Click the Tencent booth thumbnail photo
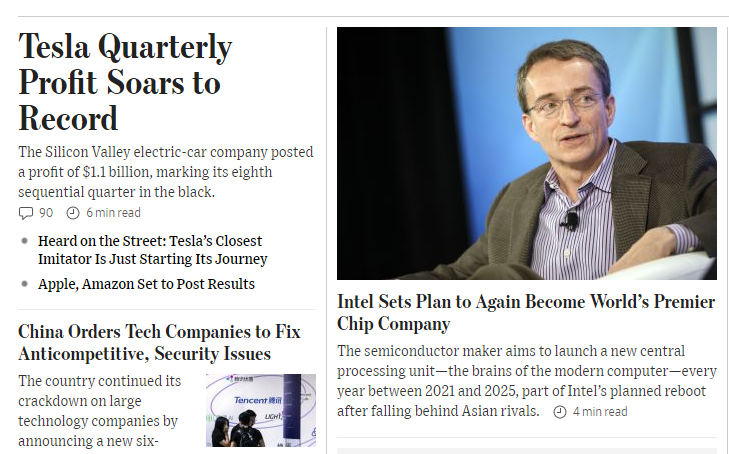The image size is (729, 454). click(260, 410)
